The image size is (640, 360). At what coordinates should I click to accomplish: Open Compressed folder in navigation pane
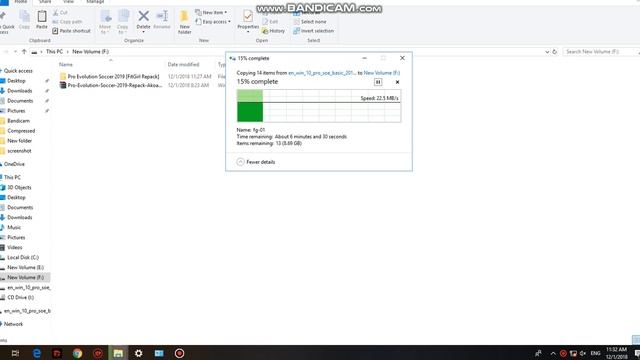click(21, 131)
